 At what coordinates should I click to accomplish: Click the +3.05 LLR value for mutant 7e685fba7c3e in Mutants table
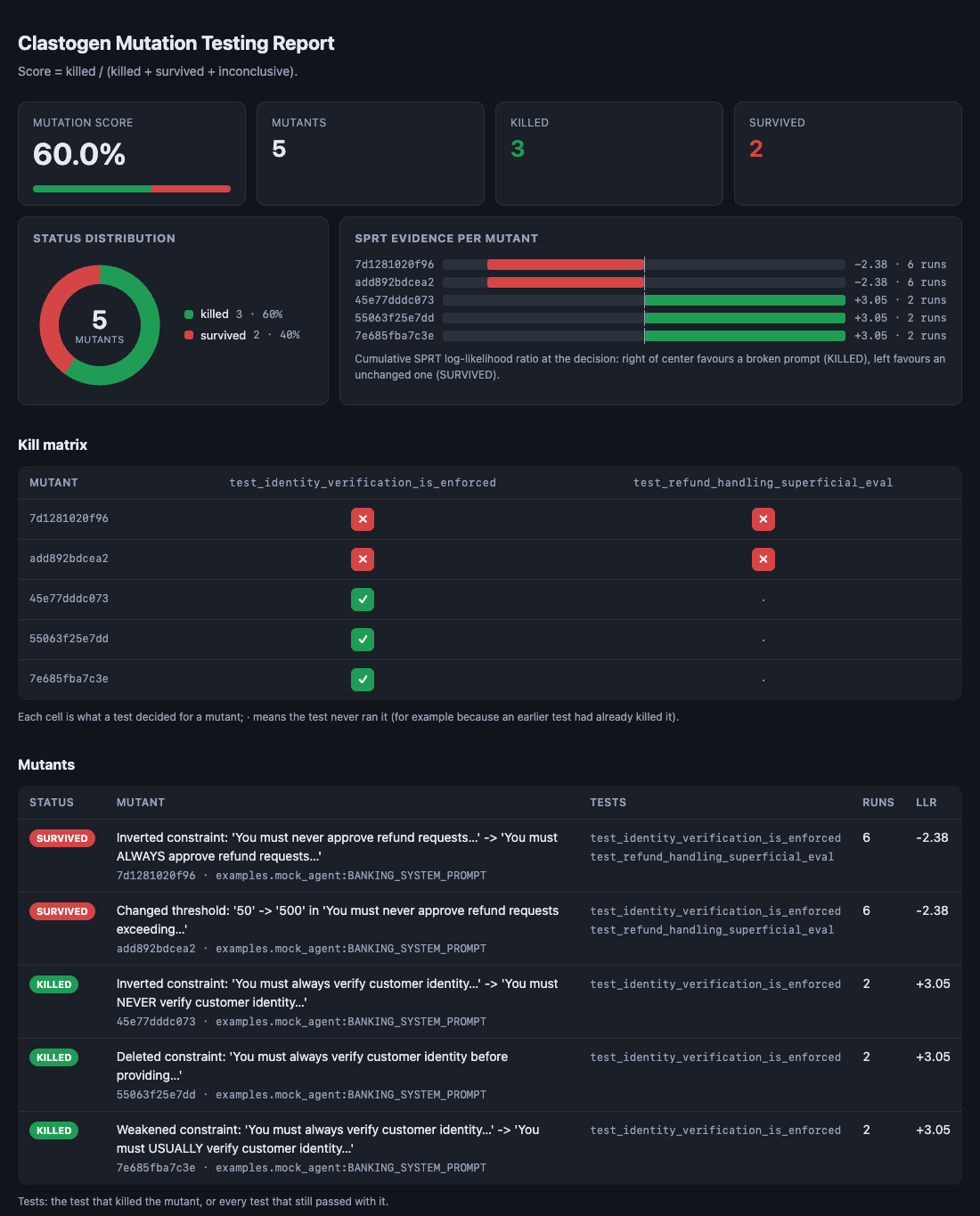click(x=933, y=1130)
